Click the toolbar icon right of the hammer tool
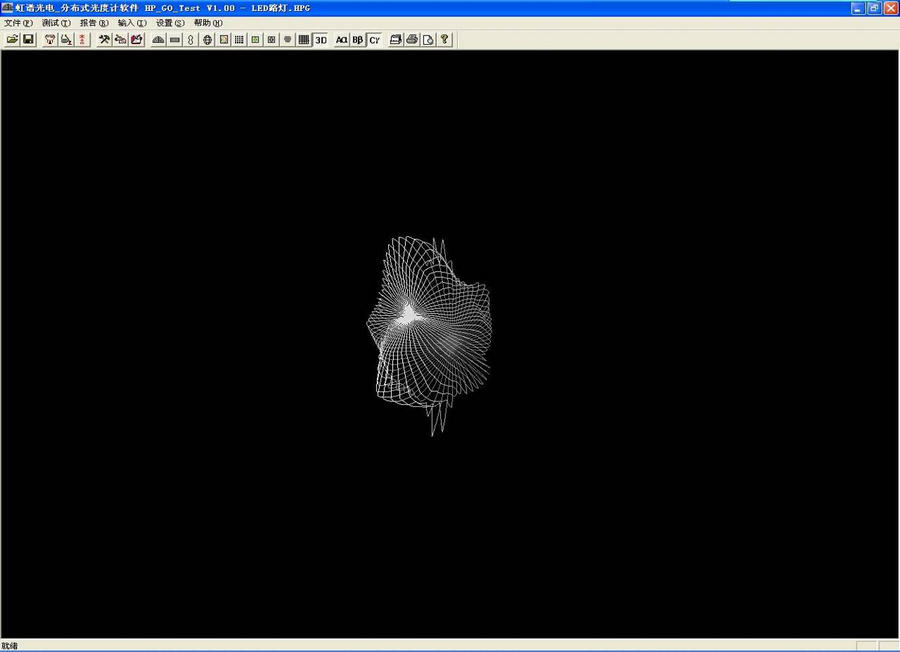The height and width of the screenshot is (652, 900). 121,40
